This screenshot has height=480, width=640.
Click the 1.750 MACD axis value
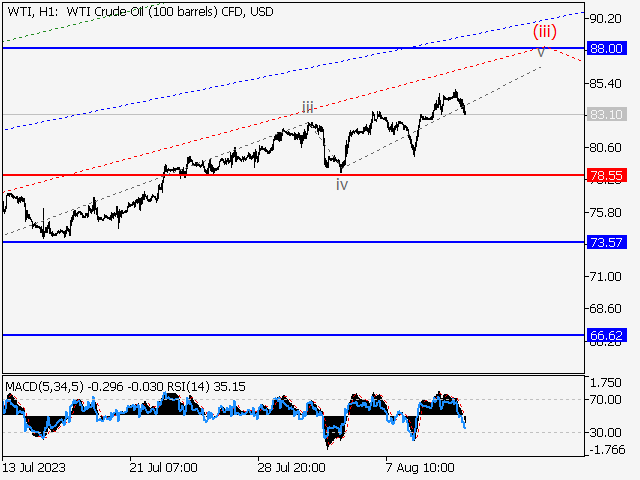[x=606, y=383]
